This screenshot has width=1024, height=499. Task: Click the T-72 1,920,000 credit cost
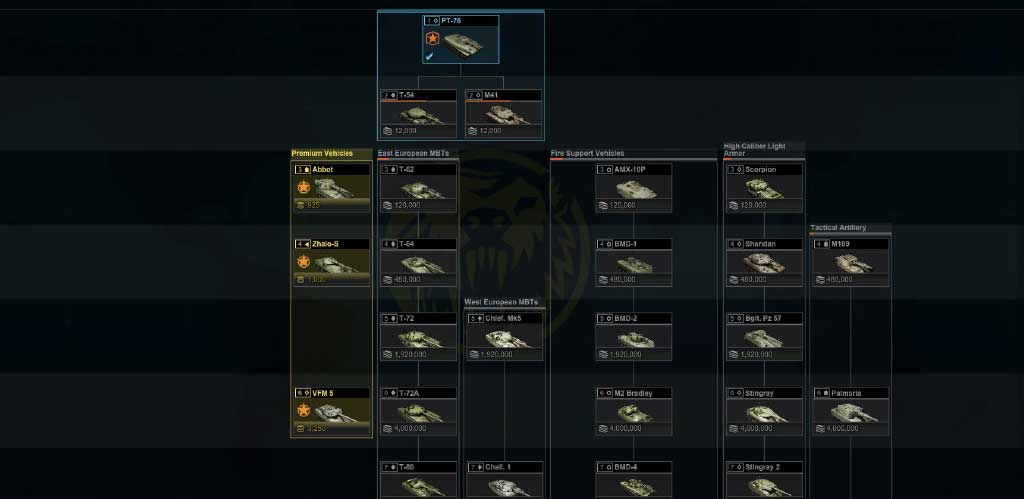click(x=410, y=354)
